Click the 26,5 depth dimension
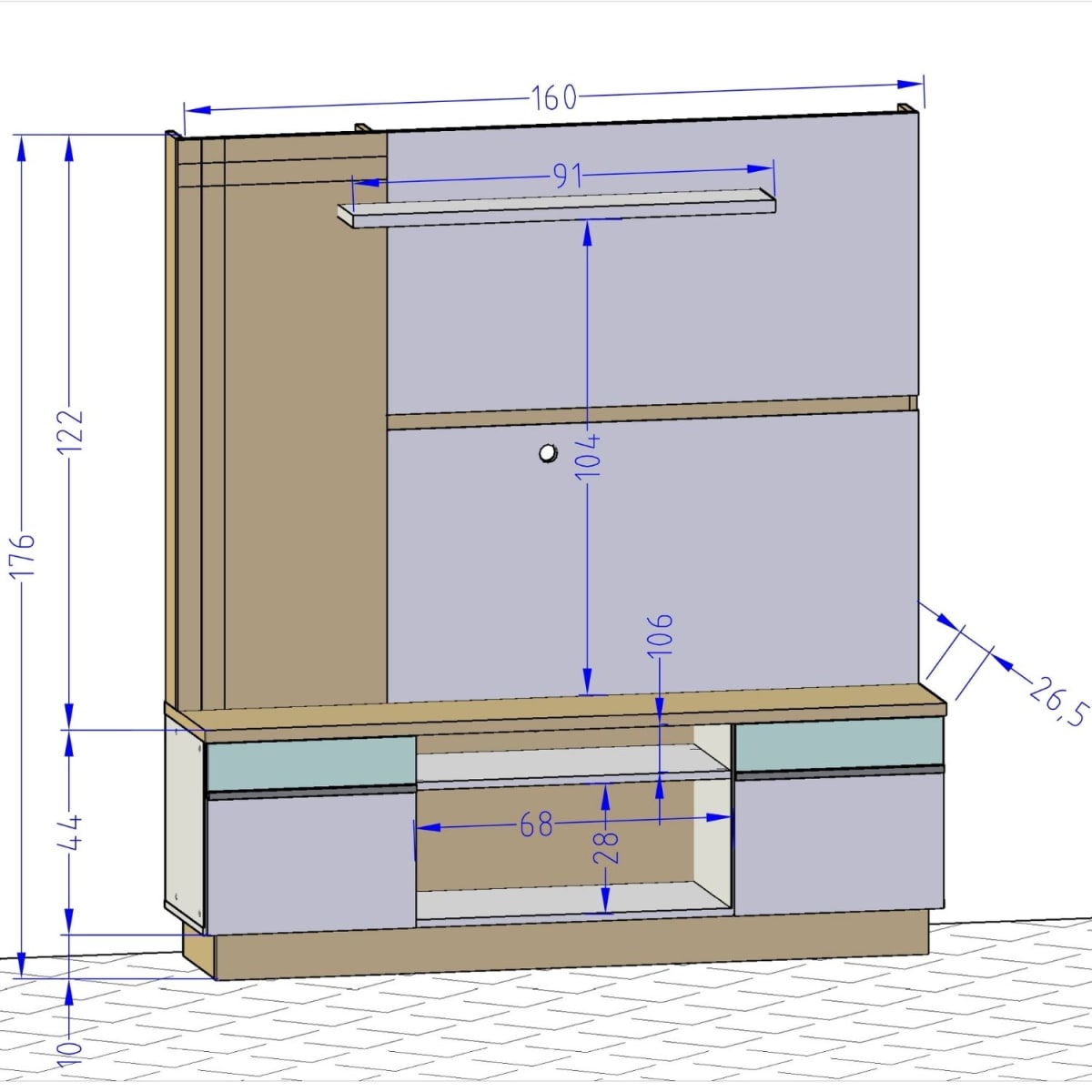Image resolution: width=1092 pixels, height=1092 pixels. tap(1061, 702)
